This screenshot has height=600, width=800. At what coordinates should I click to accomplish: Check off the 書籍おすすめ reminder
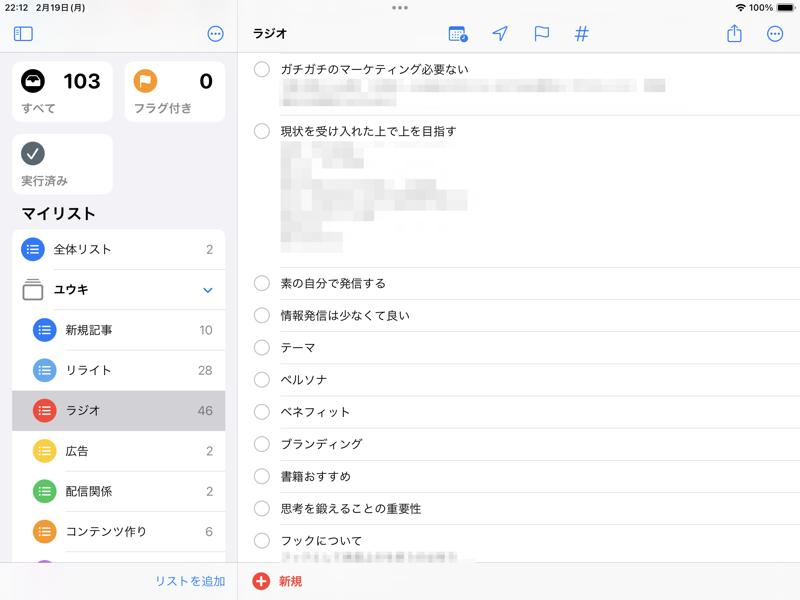(x=262, y=476)
